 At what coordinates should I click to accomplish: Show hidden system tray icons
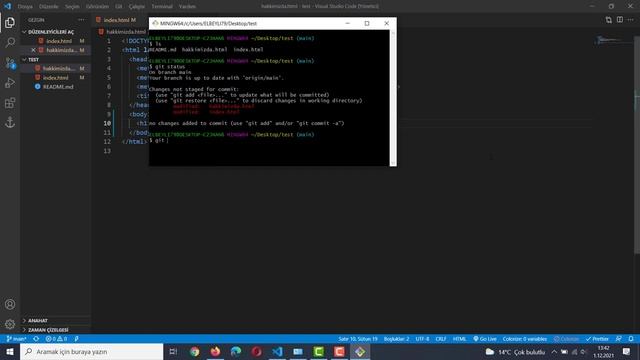coord(554,351)
